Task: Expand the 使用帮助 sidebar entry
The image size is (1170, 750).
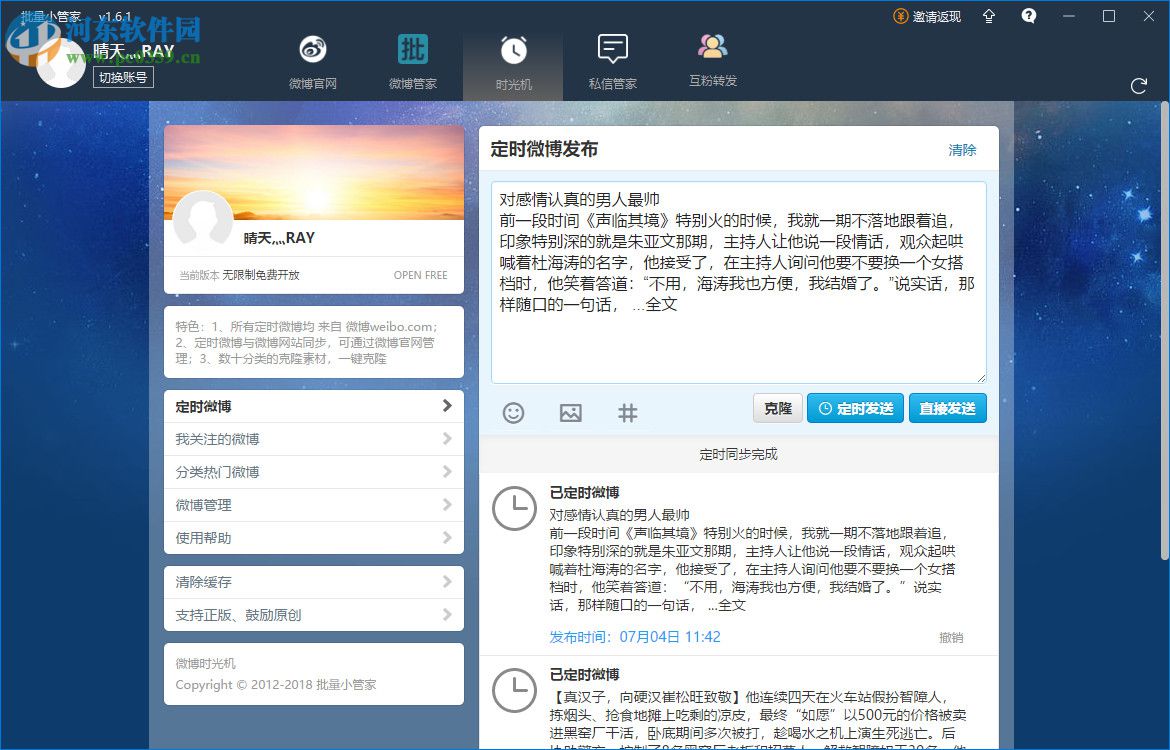Action: pos(313,537)
